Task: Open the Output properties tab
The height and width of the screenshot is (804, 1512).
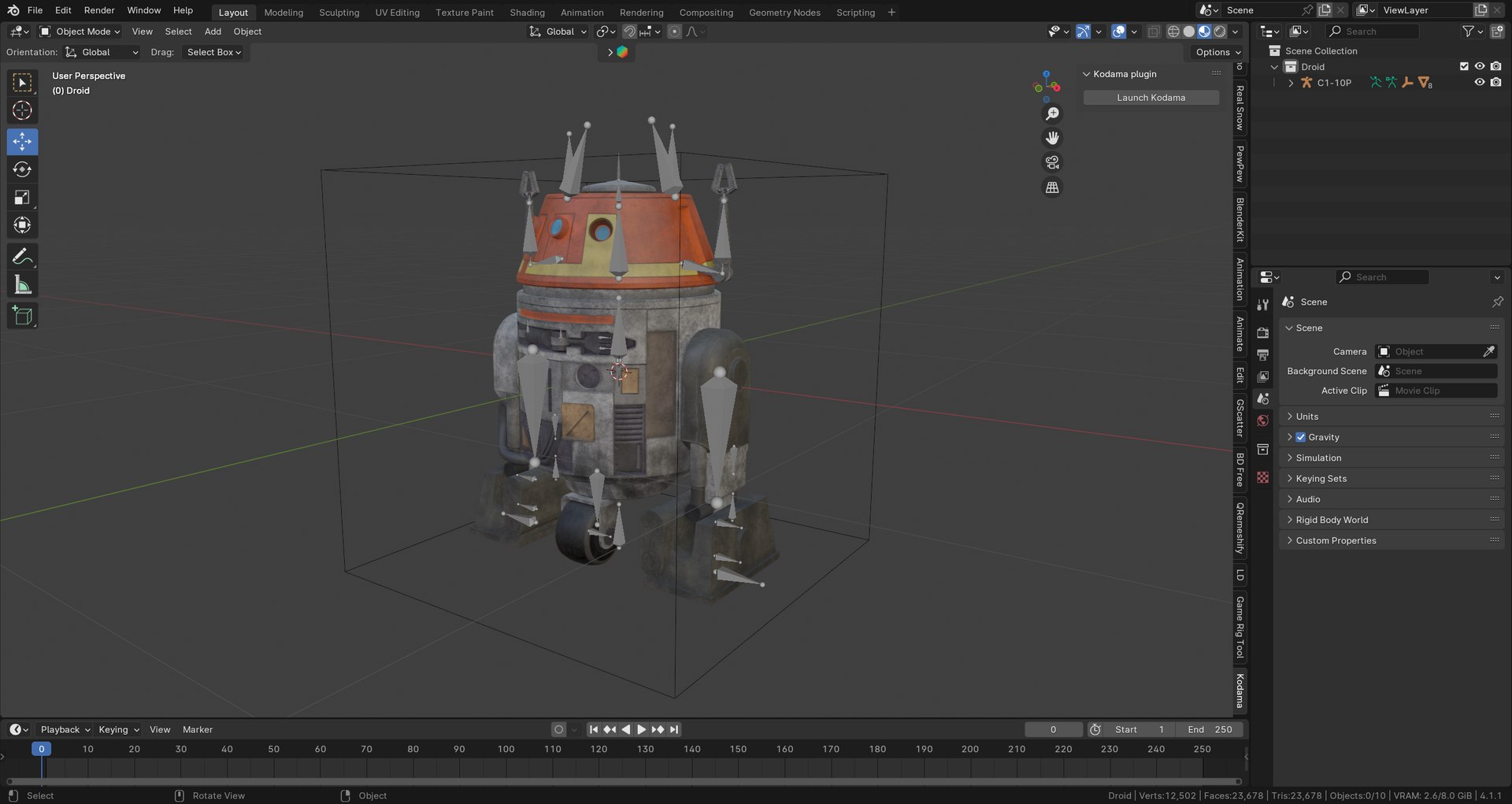Action: click(1263, 355)
